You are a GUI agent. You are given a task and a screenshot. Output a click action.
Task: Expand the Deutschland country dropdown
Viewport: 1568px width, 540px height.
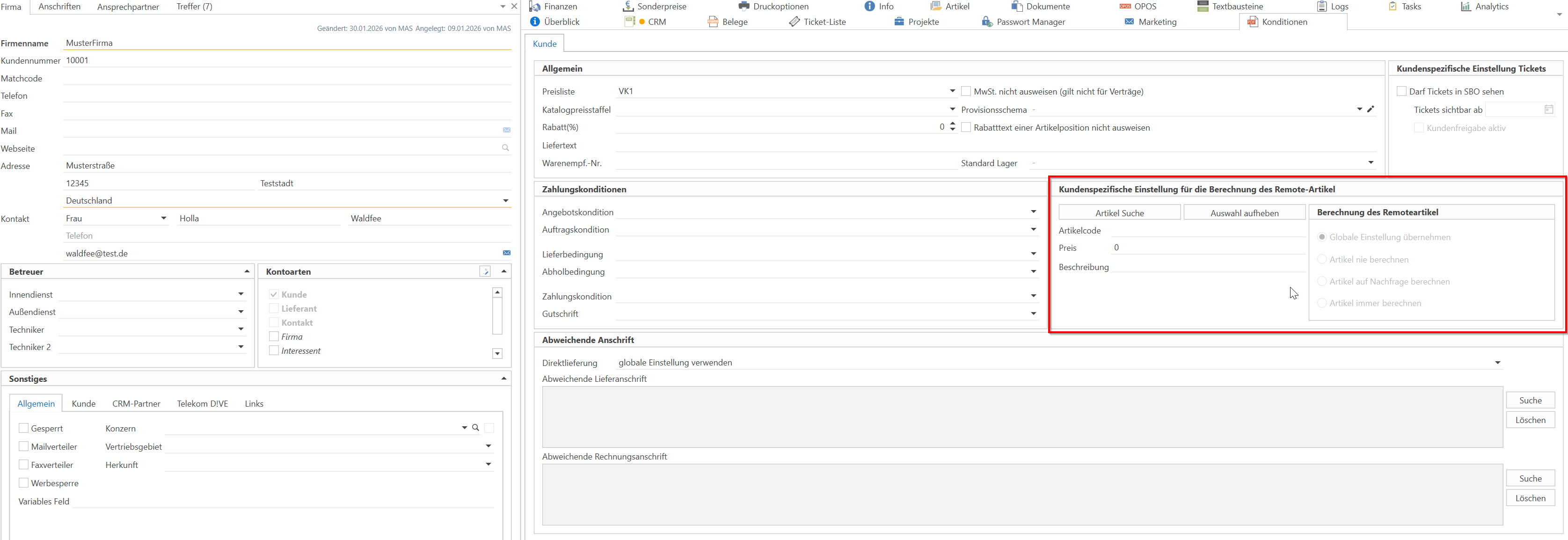[505, 200]
